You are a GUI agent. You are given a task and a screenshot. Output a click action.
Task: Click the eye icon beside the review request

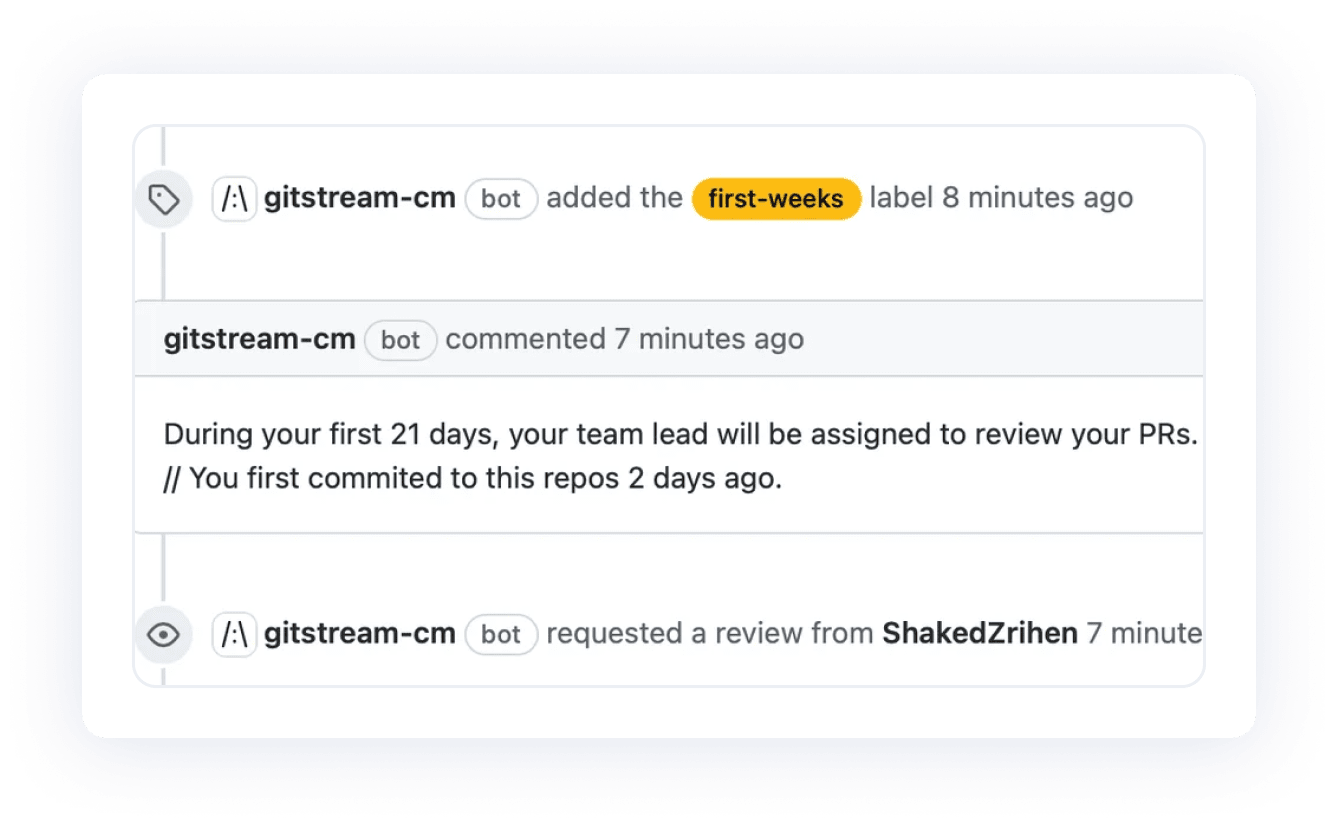163,634
